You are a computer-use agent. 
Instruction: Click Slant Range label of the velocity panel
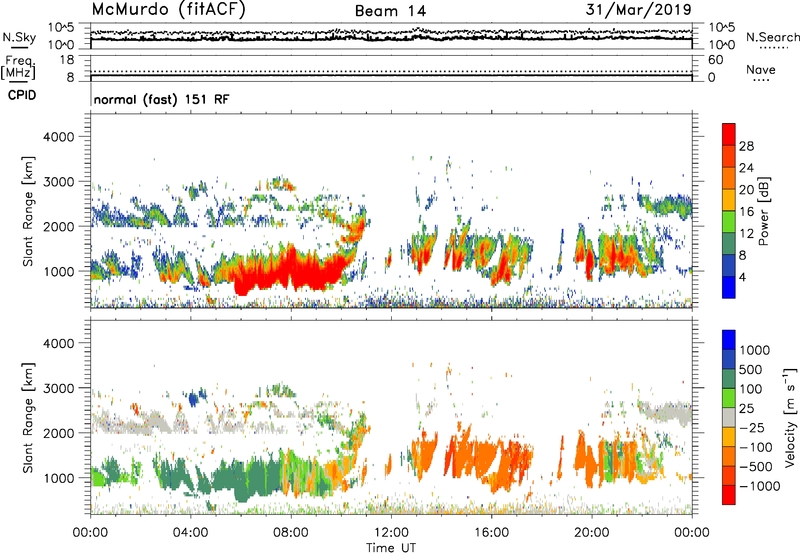[x=28, y=417]
